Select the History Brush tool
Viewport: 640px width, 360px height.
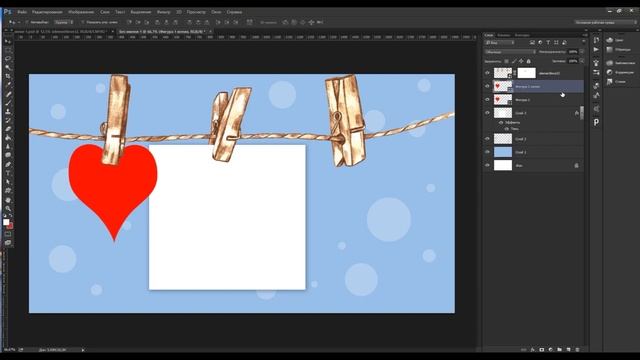click(x=8, y=120)
